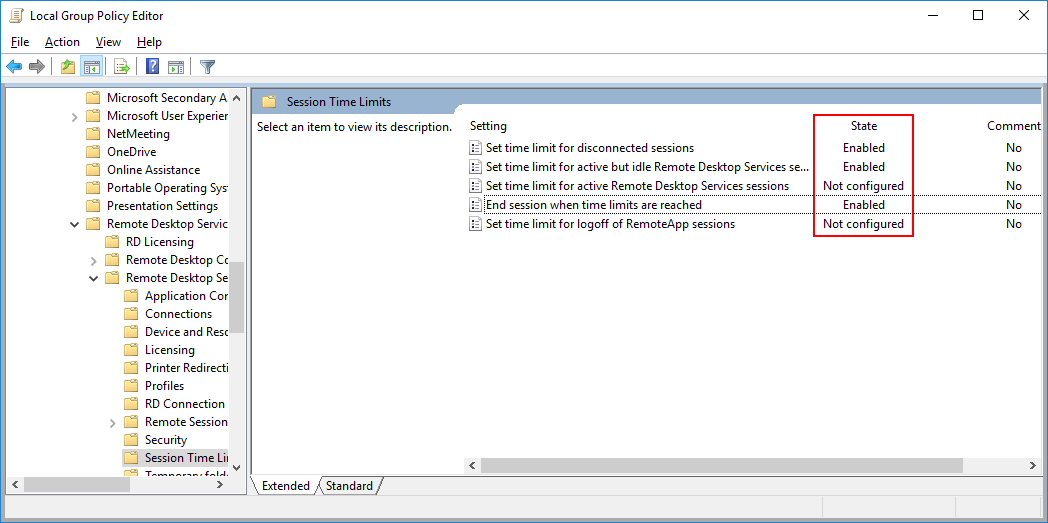Click the settings list horizontal scrollbar thumb
The height and width of the screenshot is (523, 1048).
[x=721, y=465]
